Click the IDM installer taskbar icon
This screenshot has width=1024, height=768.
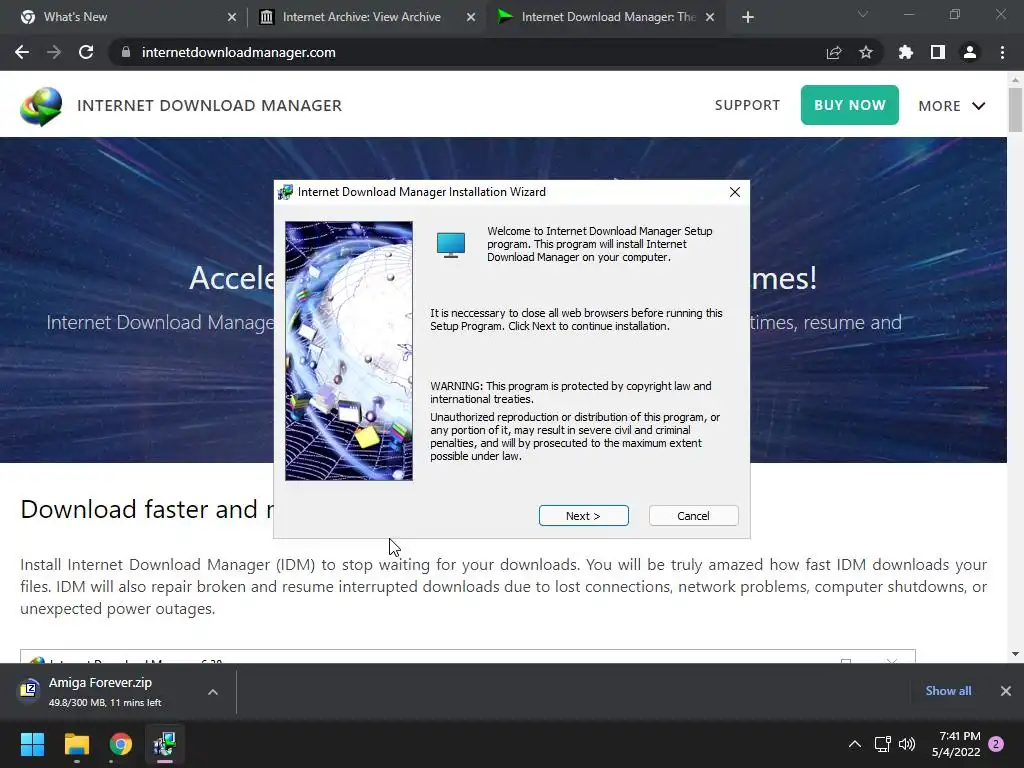[x=165, y=744]
